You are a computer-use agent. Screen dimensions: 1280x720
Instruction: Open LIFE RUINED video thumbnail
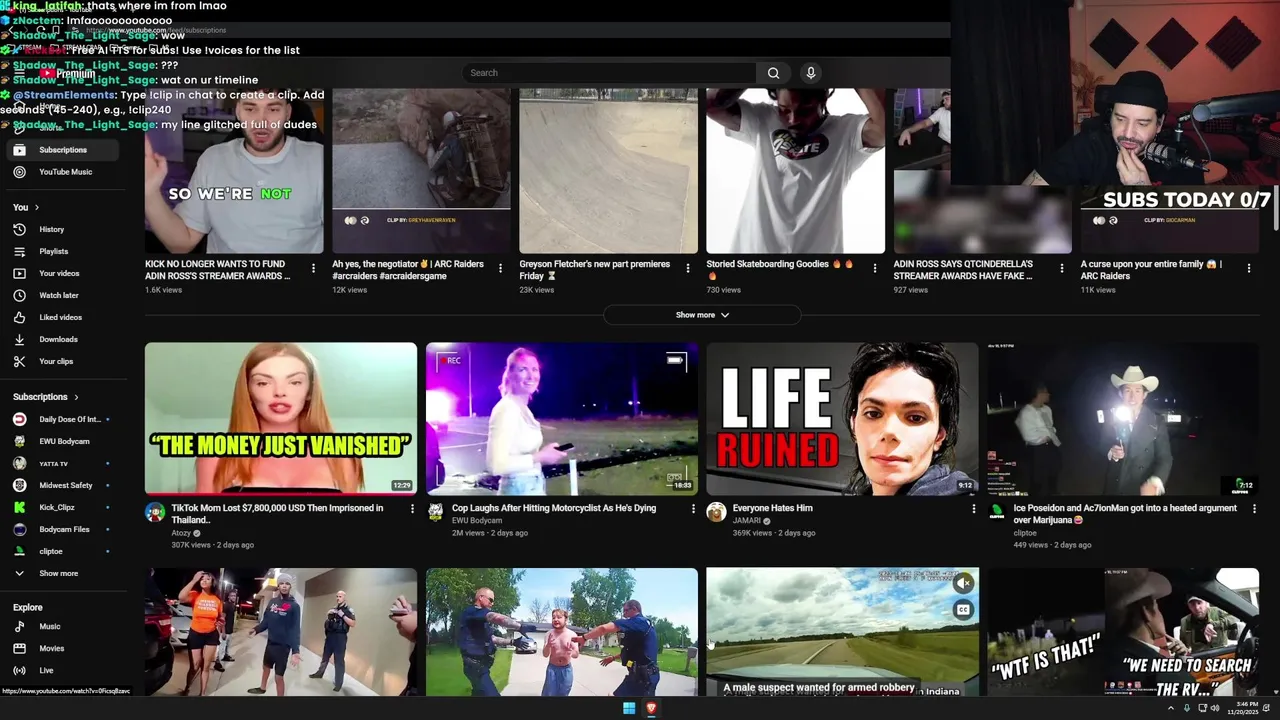842,419
